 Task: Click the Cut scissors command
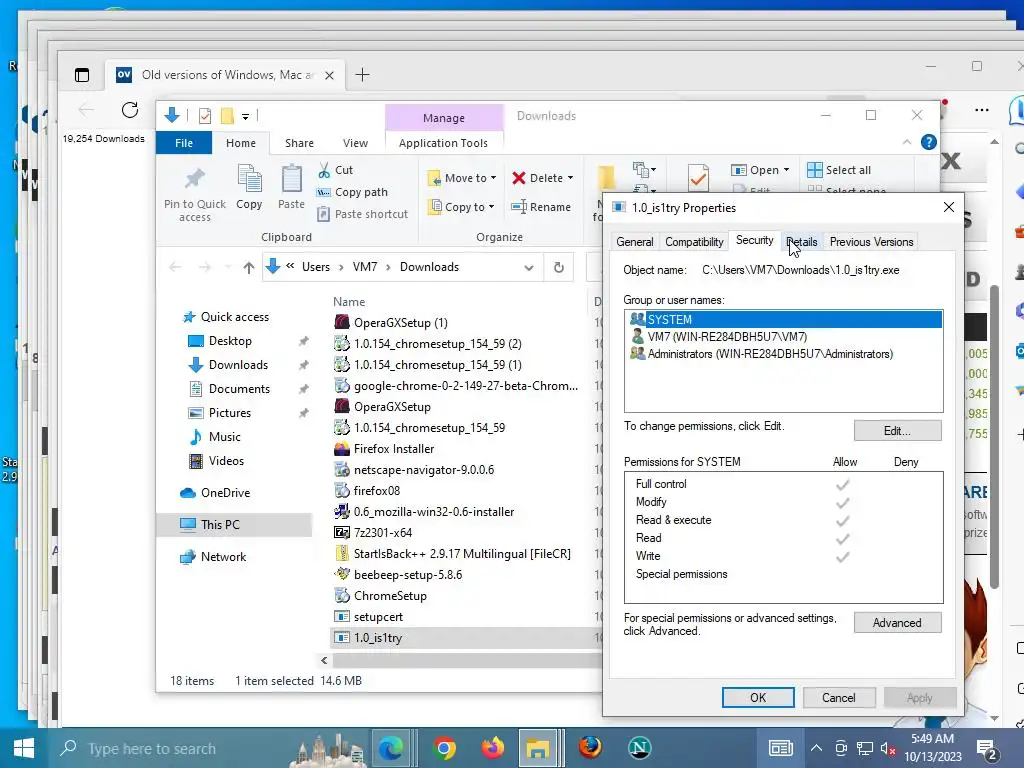pyautogui.click(x=336, y=170)
